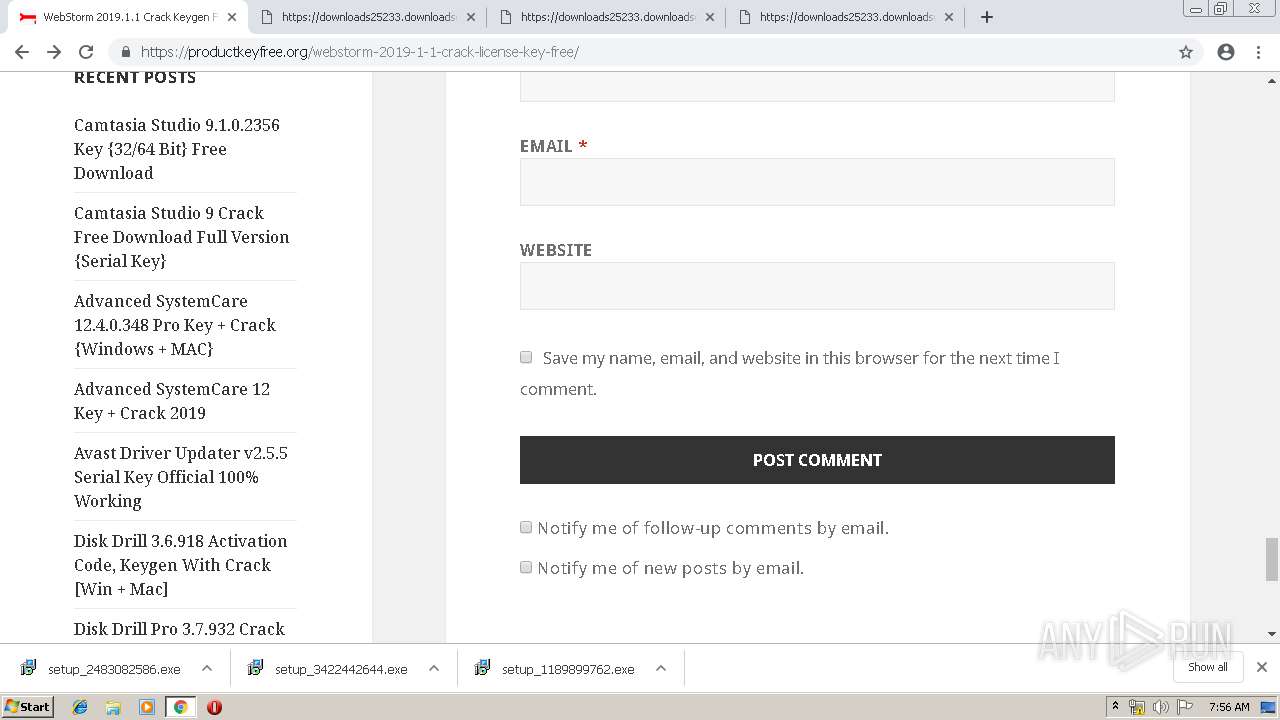Close the second downloads25233 tab

coord(471,17)
